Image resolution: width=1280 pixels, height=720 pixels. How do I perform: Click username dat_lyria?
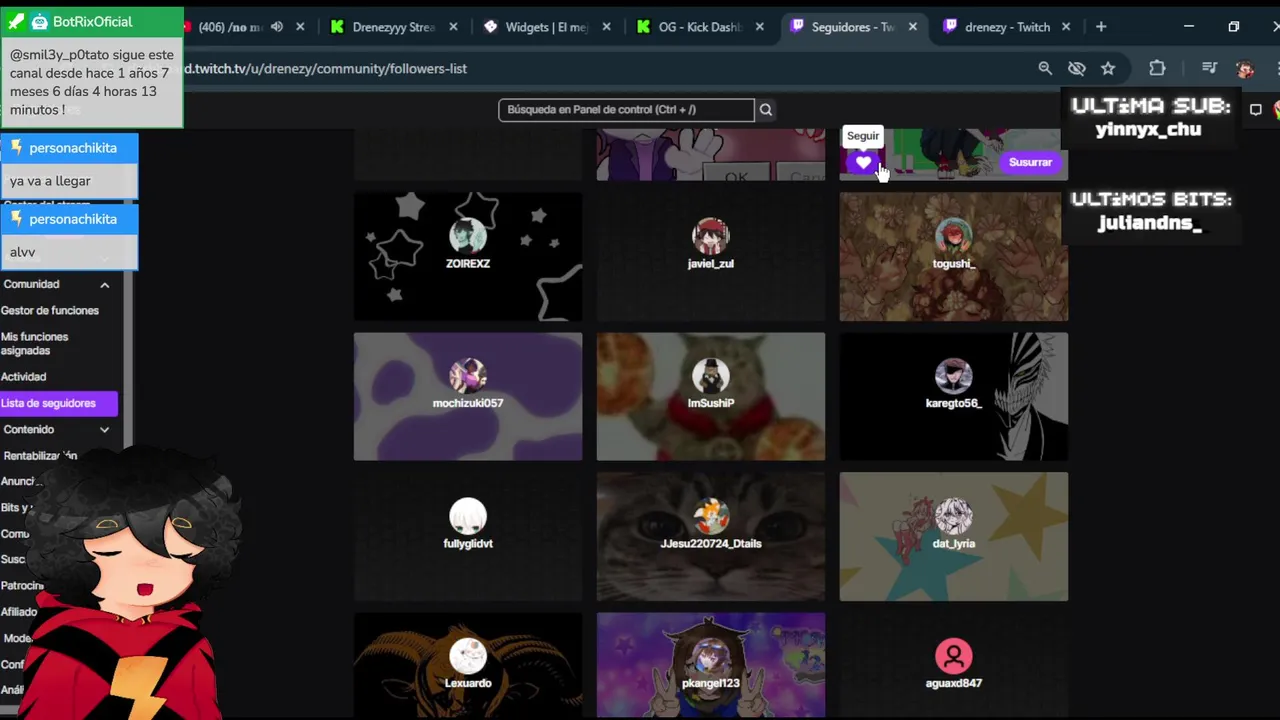pos(954,543)
